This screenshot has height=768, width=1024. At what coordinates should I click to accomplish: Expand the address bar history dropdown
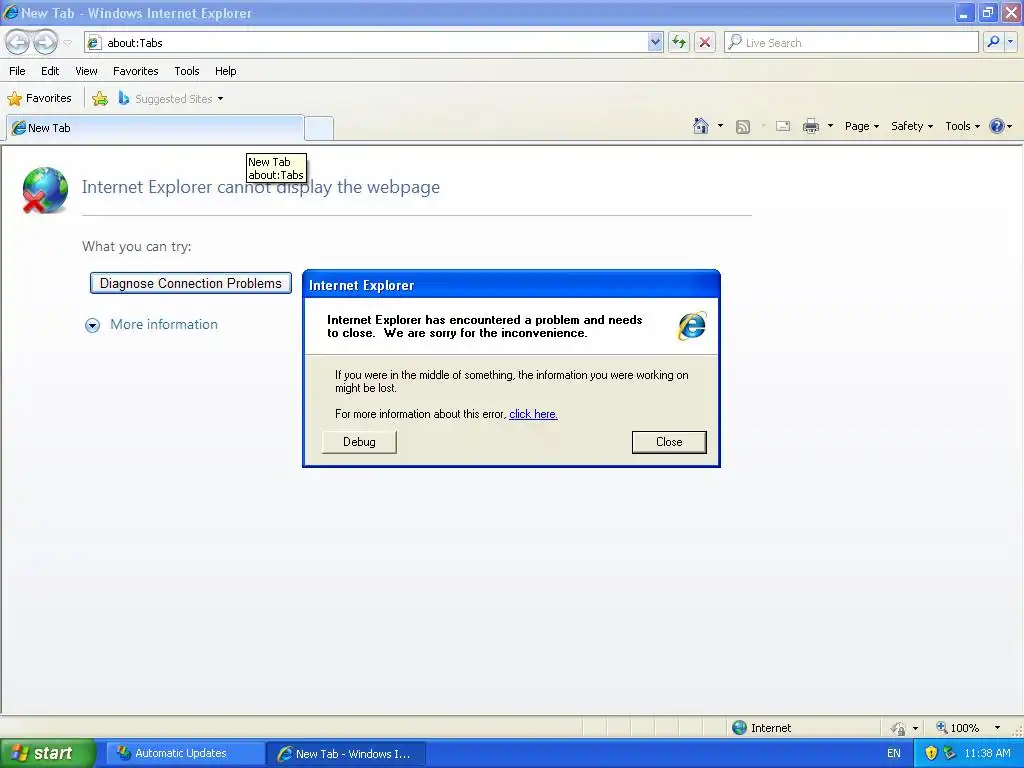[x=655, y=42]
